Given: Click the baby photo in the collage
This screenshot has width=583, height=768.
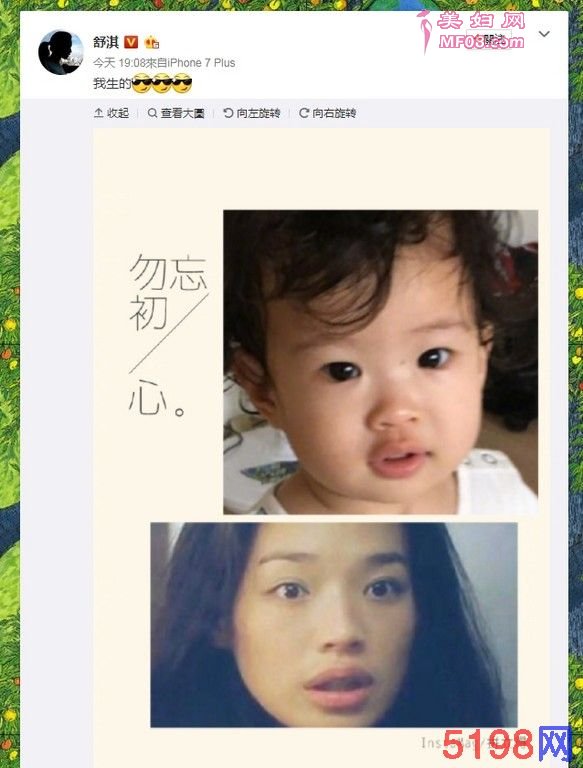Looking at the screenshot, I should point(381,362).
